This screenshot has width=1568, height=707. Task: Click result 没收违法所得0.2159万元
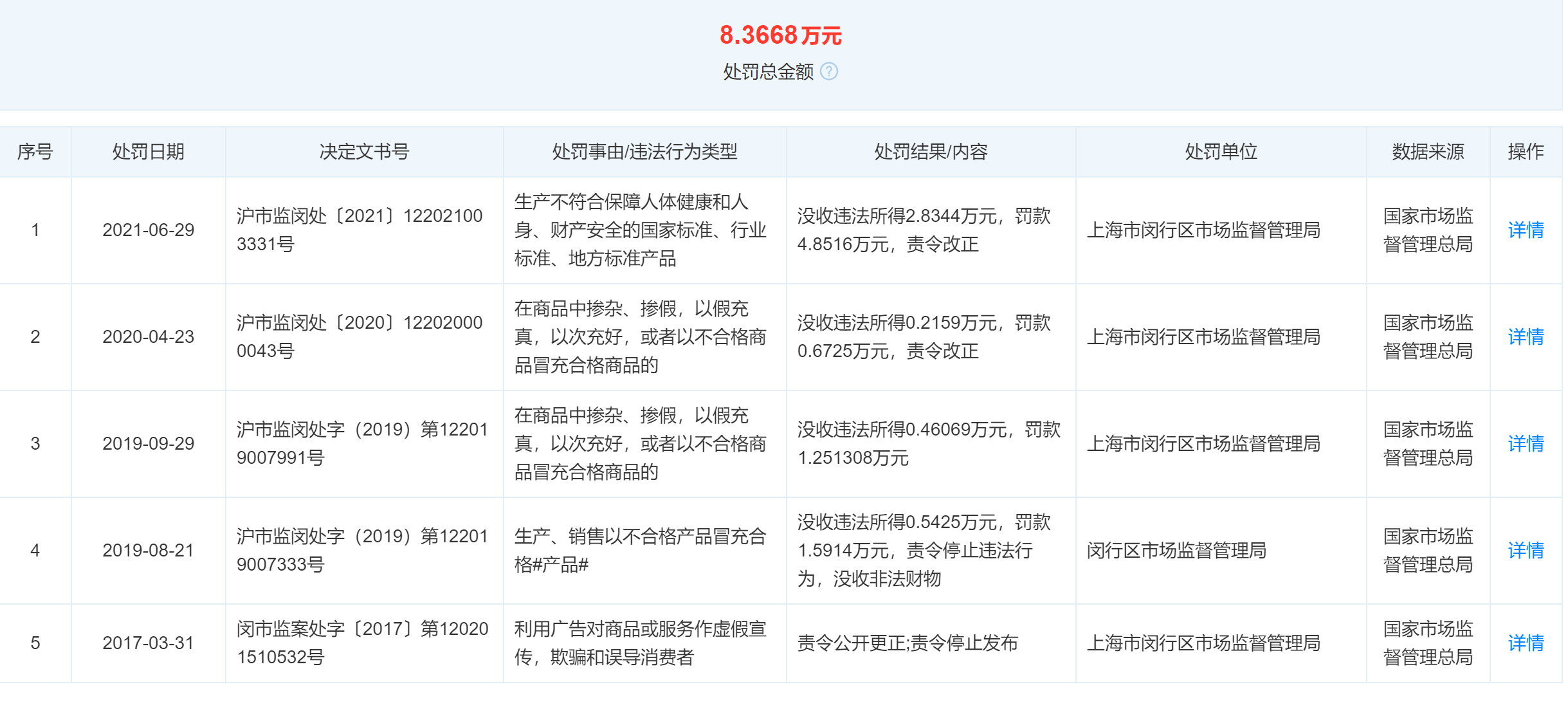pyautogui.click(x=924, y=336)
